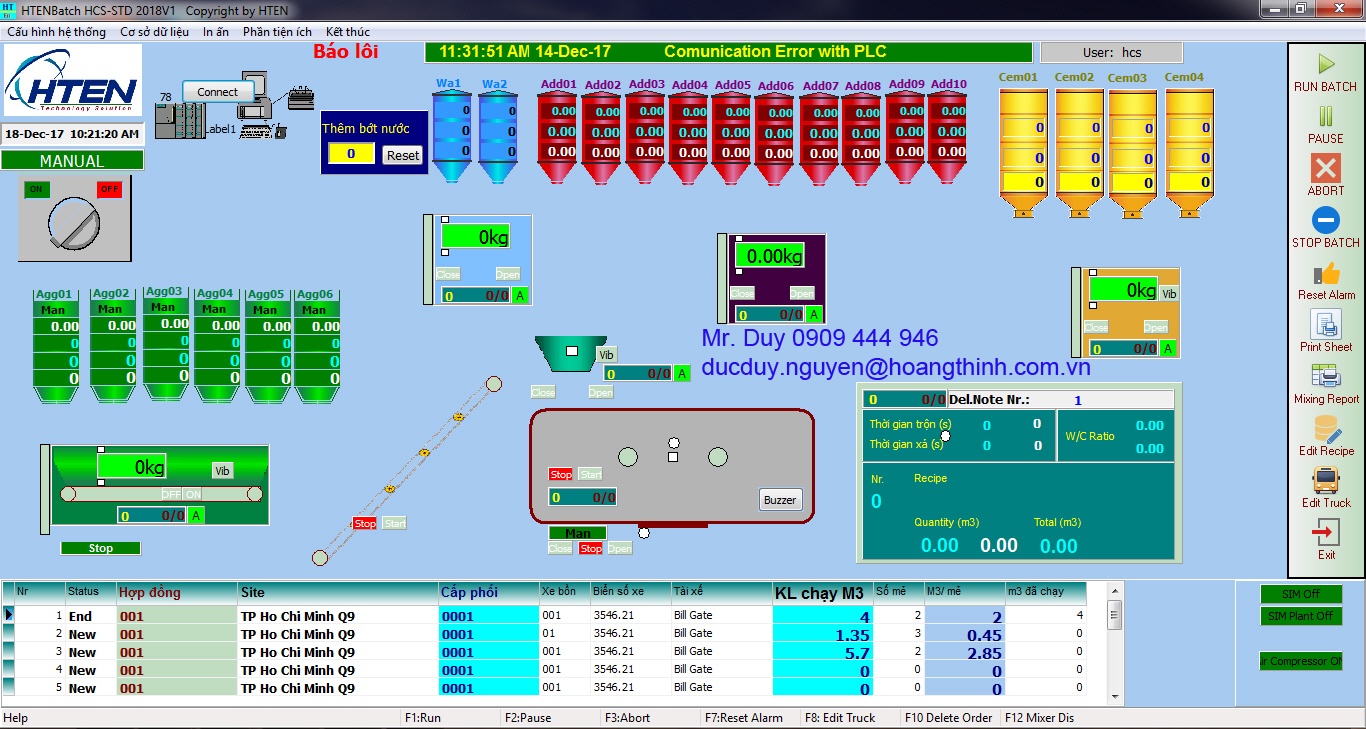Select the Add05 additive silo
Image resolution: width=1366 pixels, height=729 pixels.
click(x=732, y=138)
